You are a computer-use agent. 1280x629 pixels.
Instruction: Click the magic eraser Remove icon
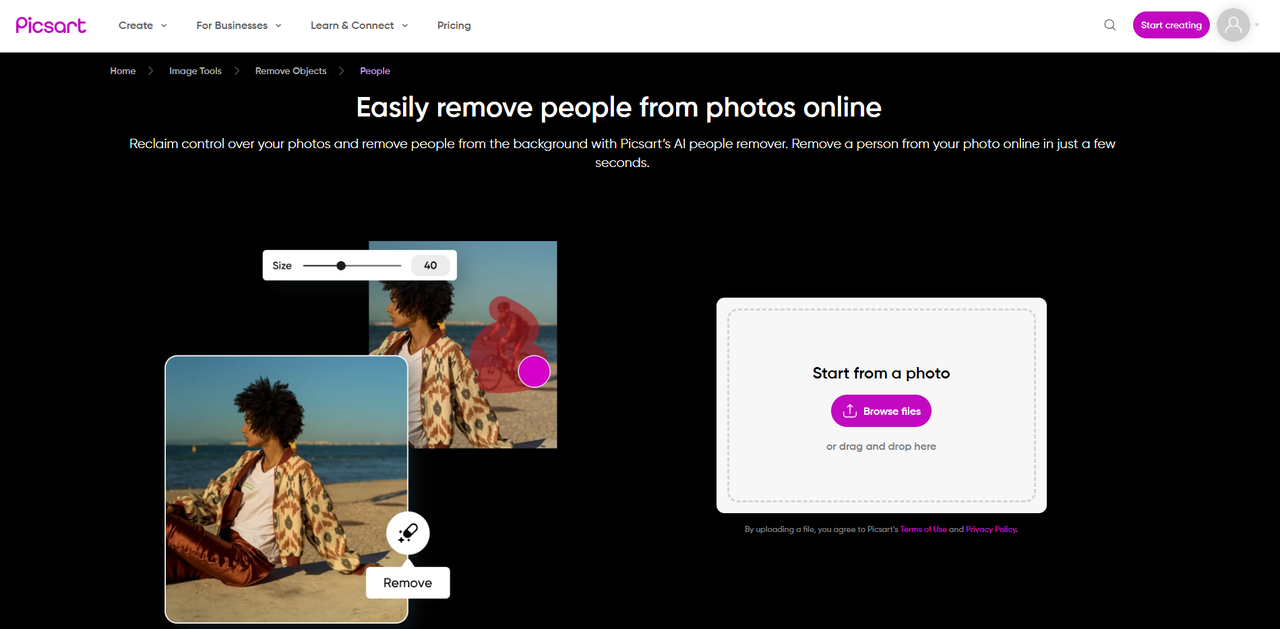pyautogui.click(x=408, y=533)
